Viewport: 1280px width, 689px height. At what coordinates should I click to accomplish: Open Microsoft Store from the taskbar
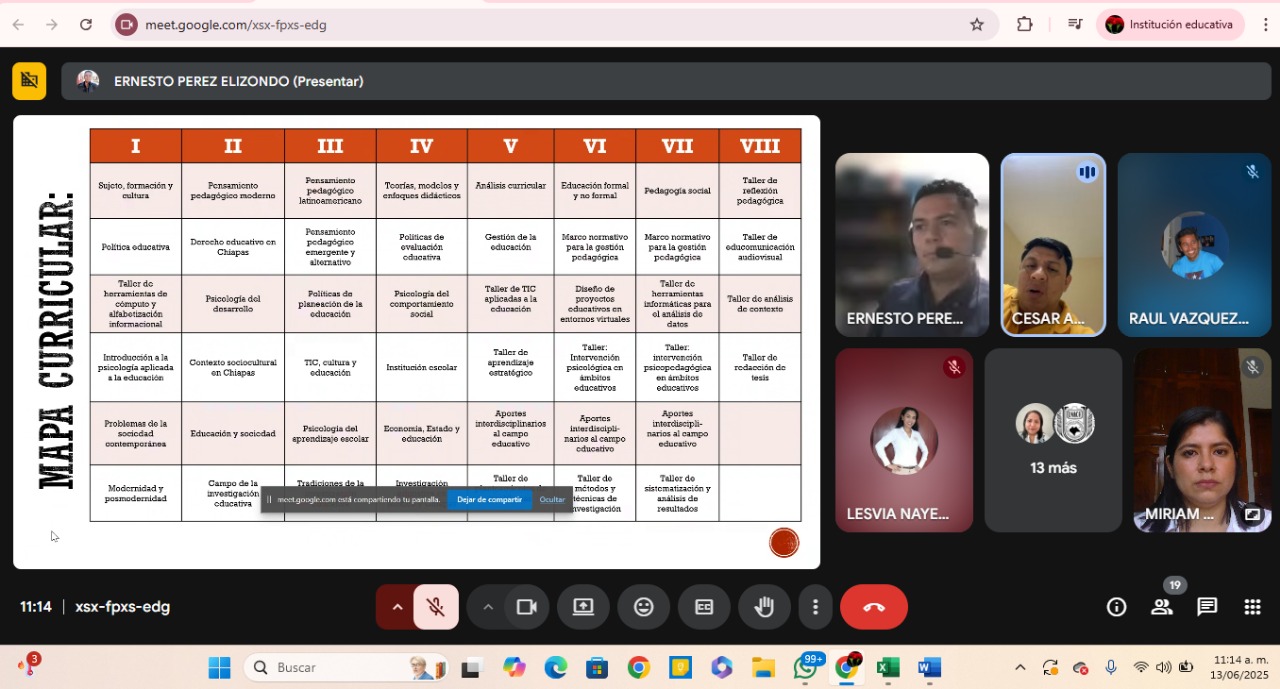pyautogui.click(x=597, y=667)
